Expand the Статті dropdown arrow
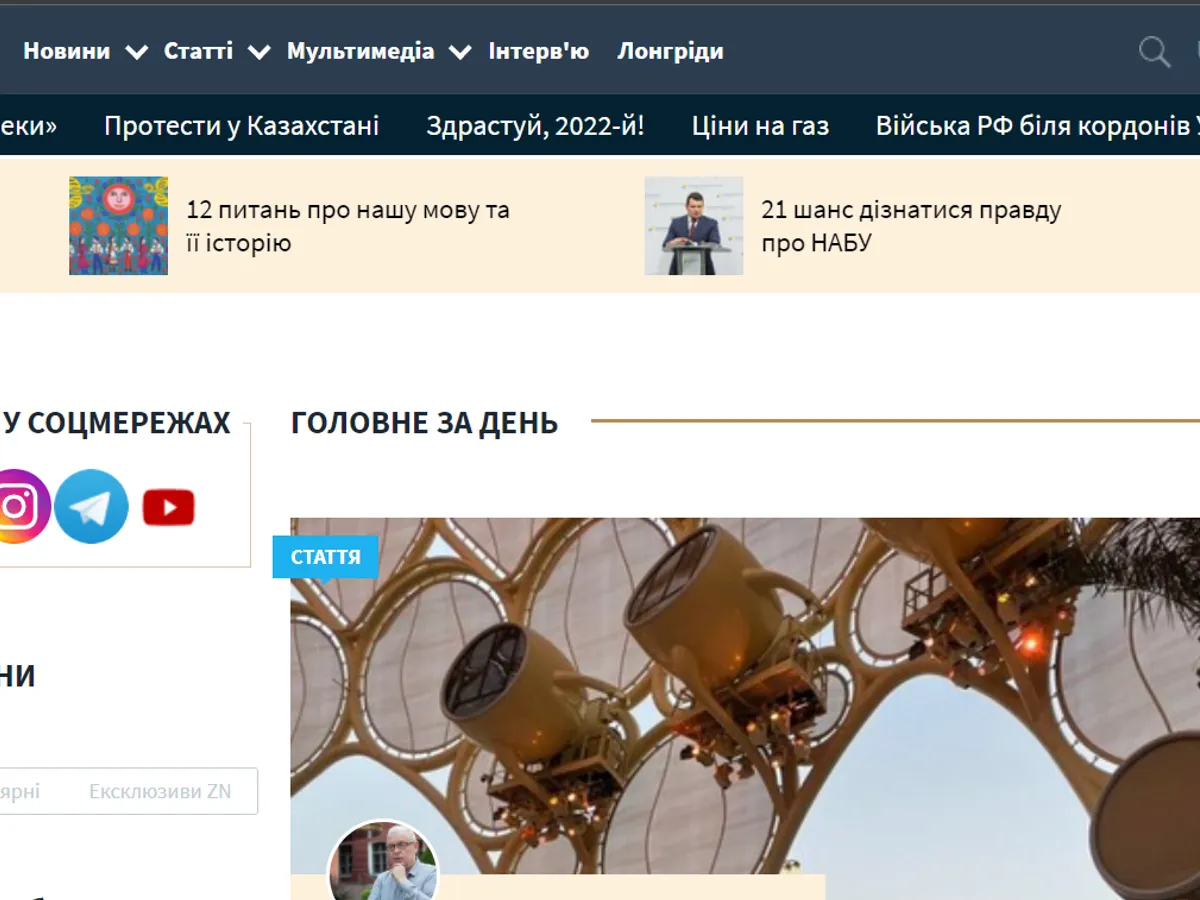Viewport: 1200px width, 900px height. click(x=259, y=52)
